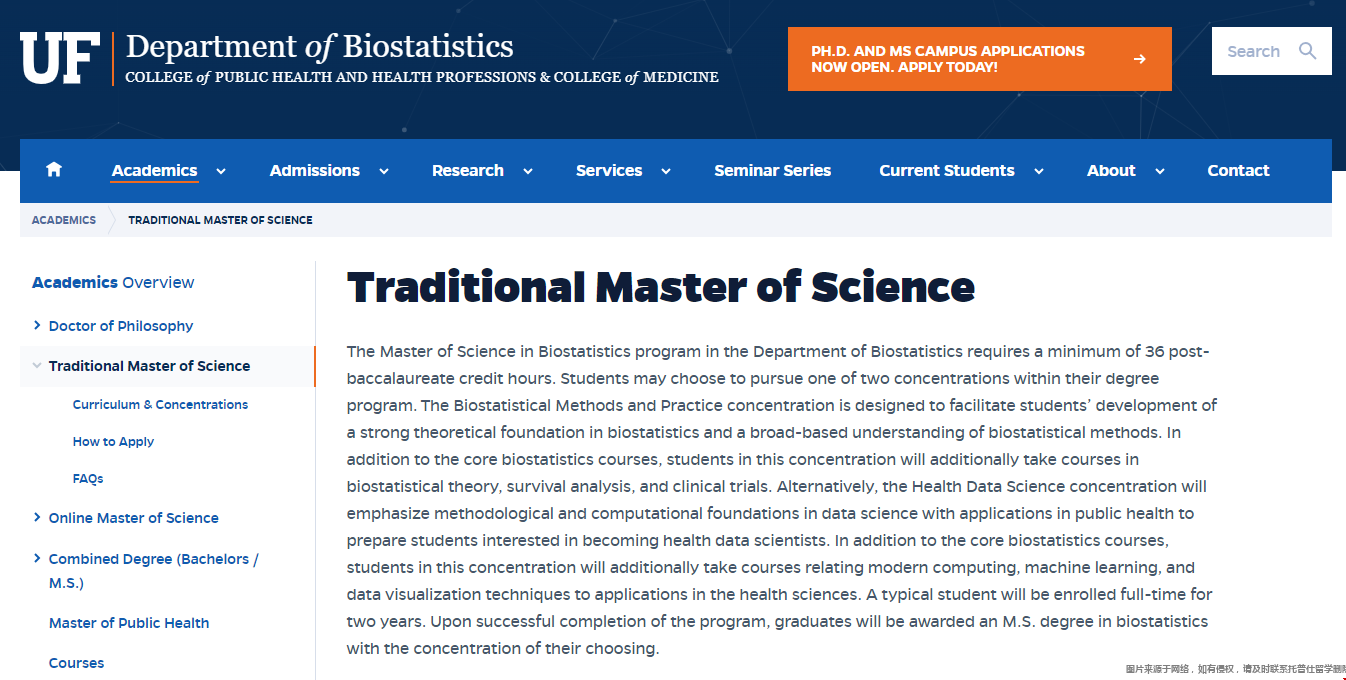Click the home icon in navigation bar
1346x680 pixels.
[54, 170]
